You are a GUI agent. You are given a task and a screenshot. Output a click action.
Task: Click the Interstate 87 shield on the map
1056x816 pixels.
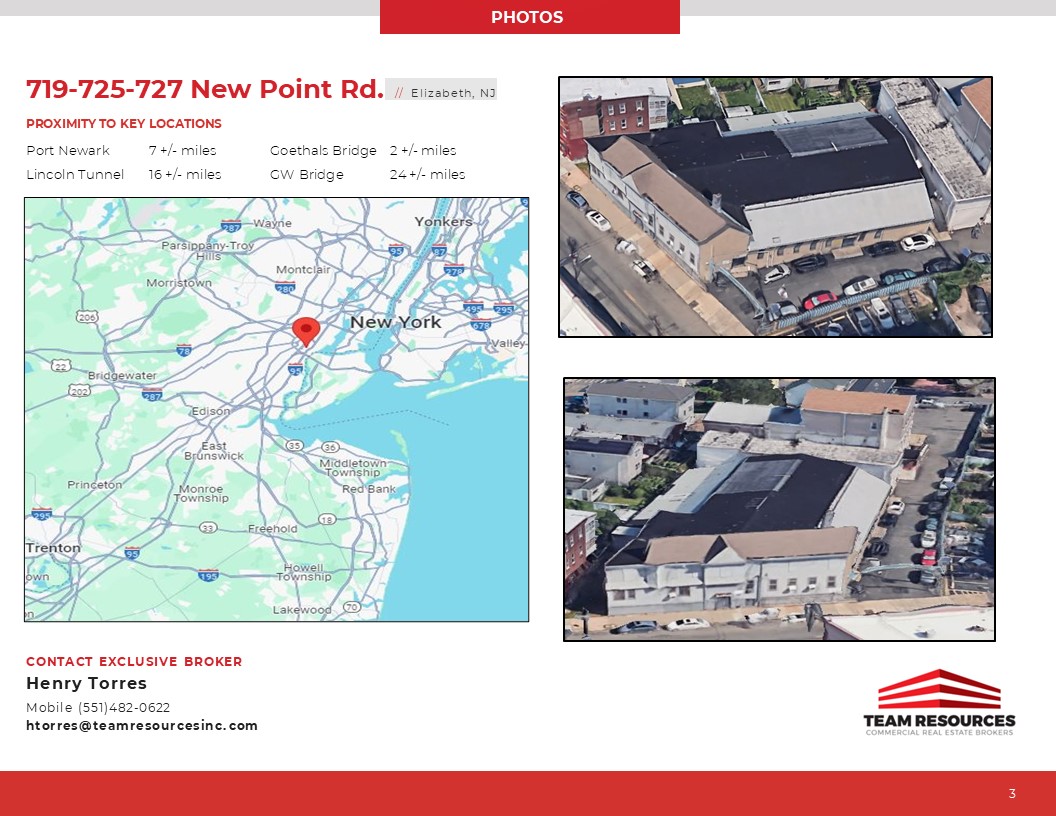coord(439,250)
